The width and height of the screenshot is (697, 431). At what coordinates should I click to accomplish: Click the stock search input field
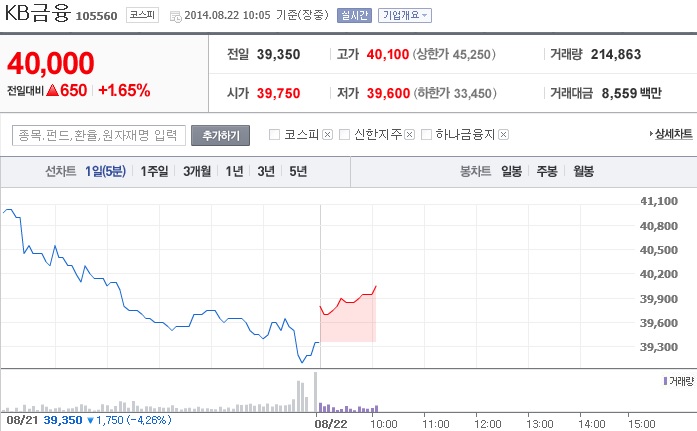pyautogui.click(x=98, y=134)
